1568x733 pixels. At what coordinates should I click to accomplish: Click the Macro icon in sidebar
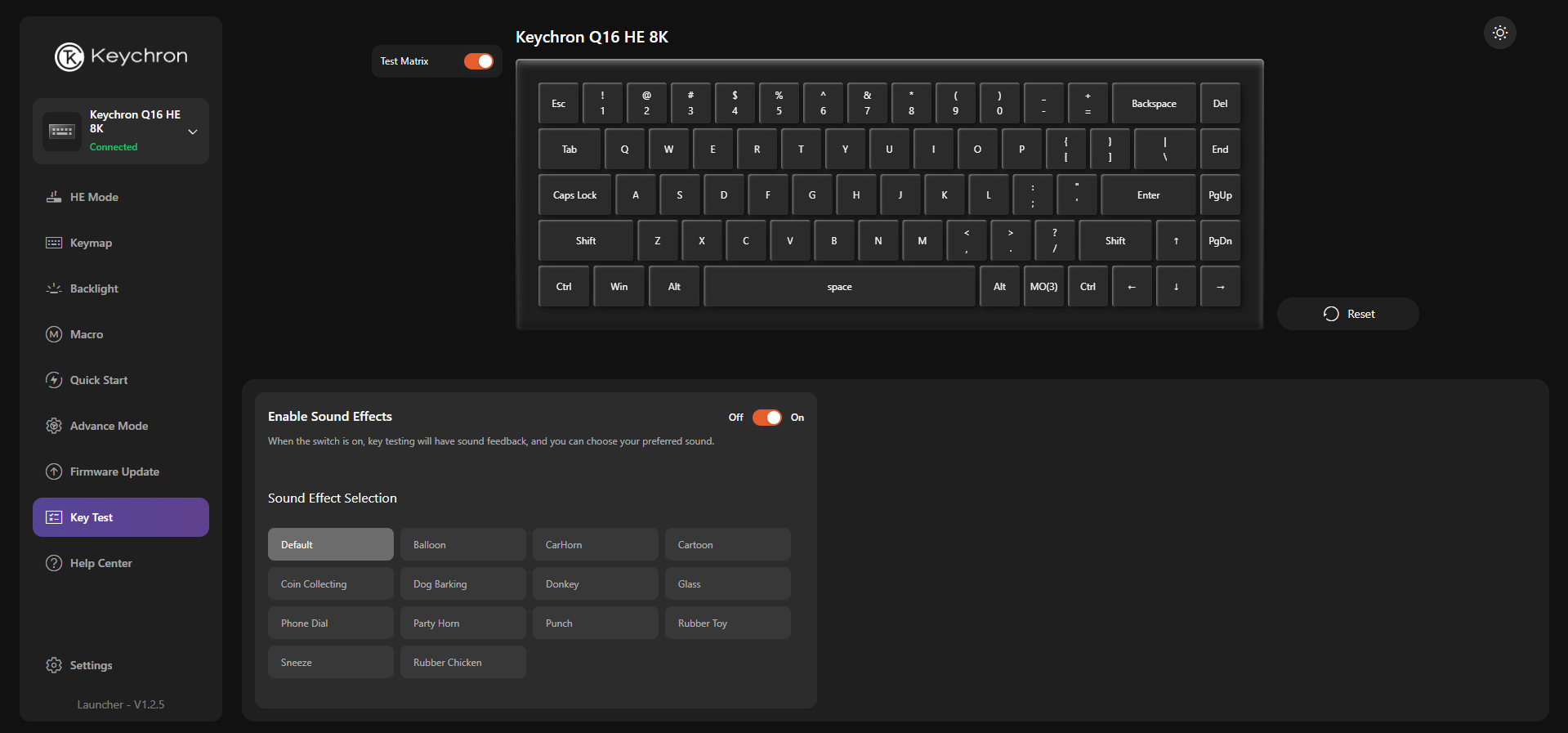coord(54,334)
